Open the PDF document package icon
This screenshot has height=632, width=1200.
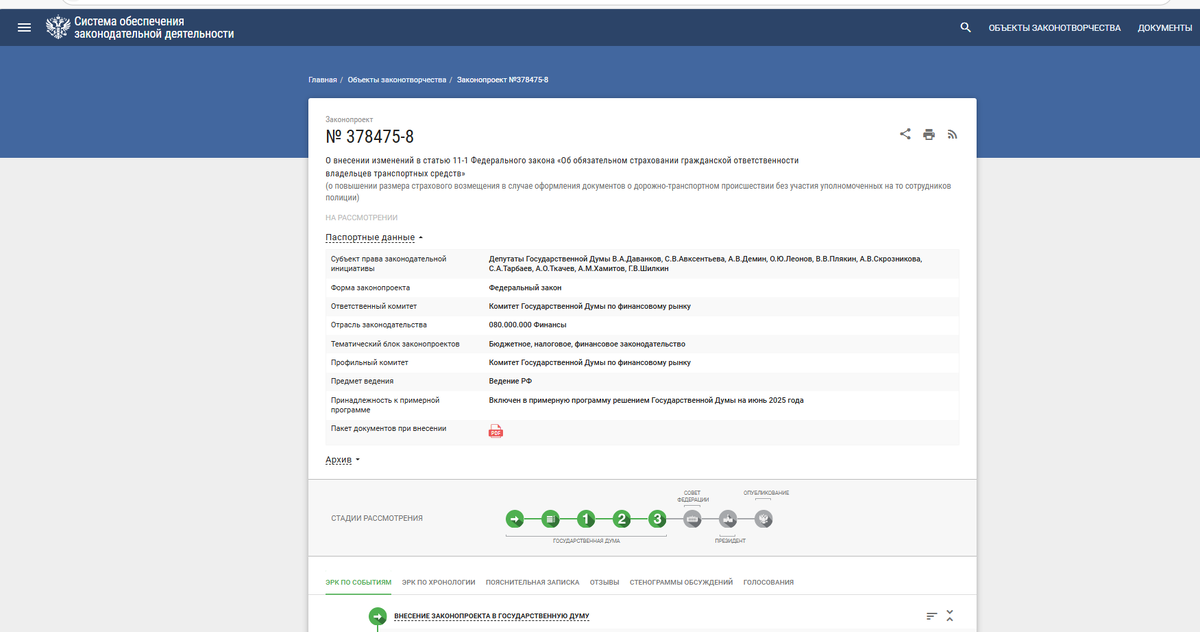(496, 431)
